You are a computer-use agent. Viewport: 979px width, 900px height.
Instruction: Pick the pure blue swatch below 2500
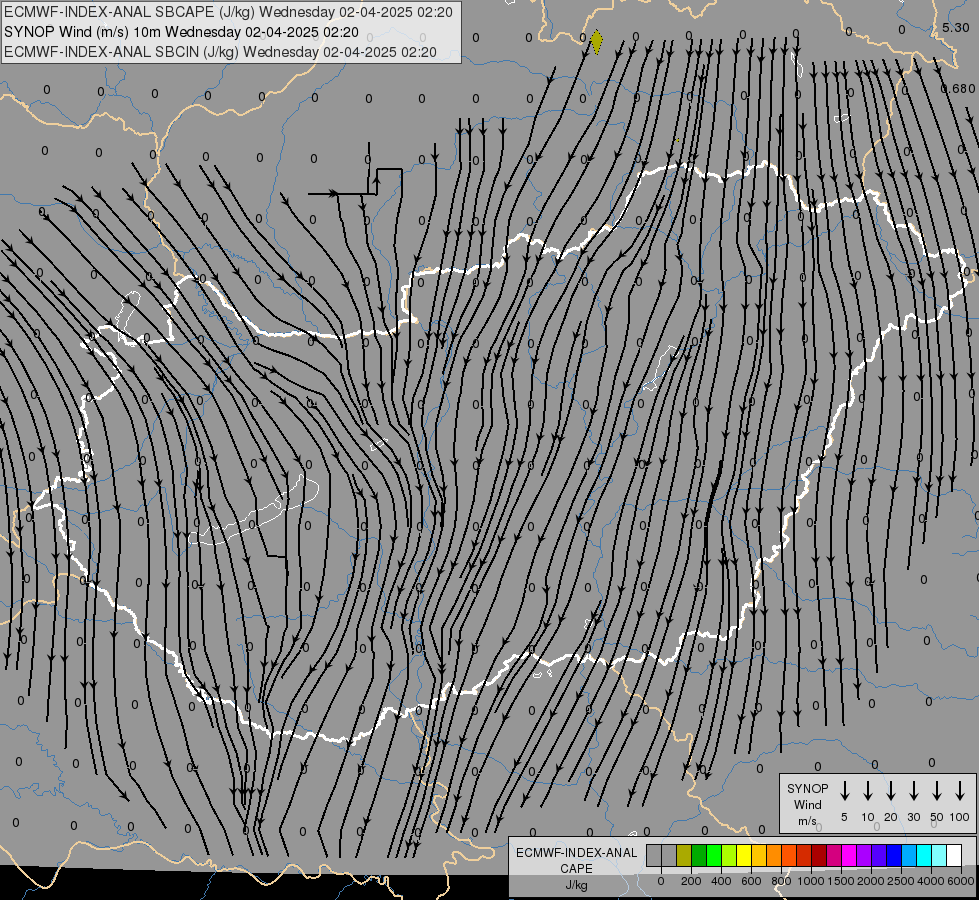[894, 855]
